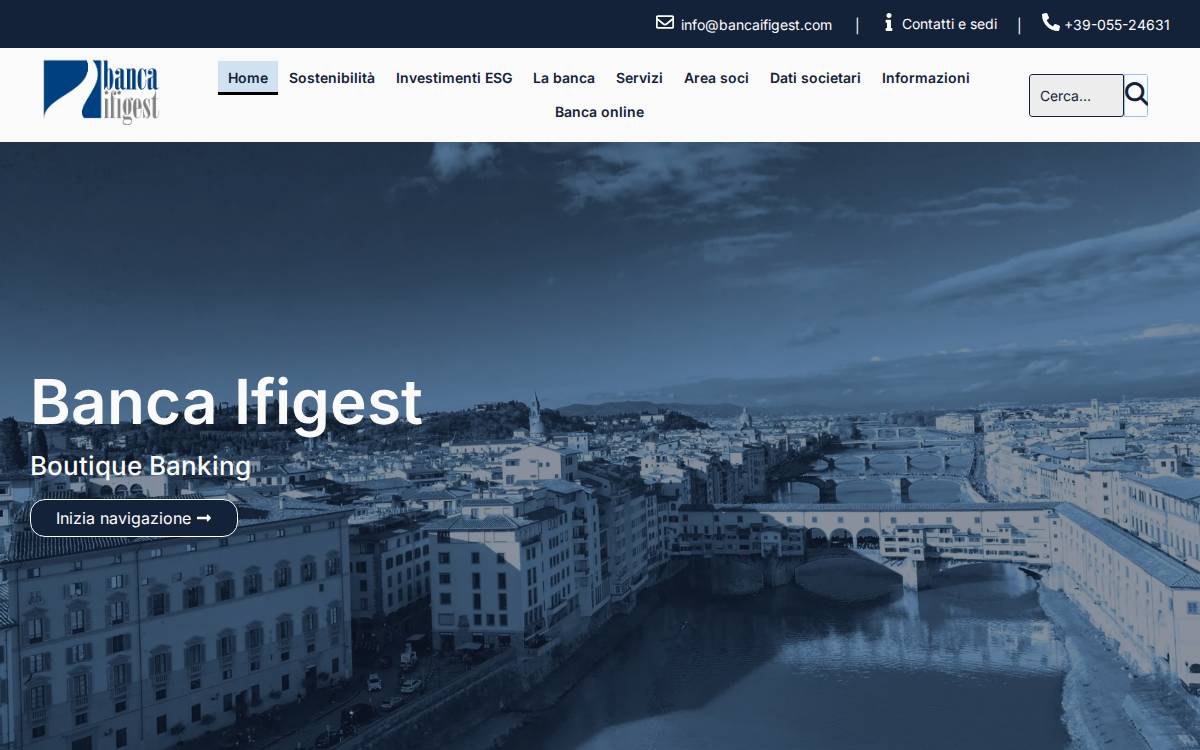Click the Banca Ifigest logo
This screenshot has width=1200, height=750.
coord(101,91)
